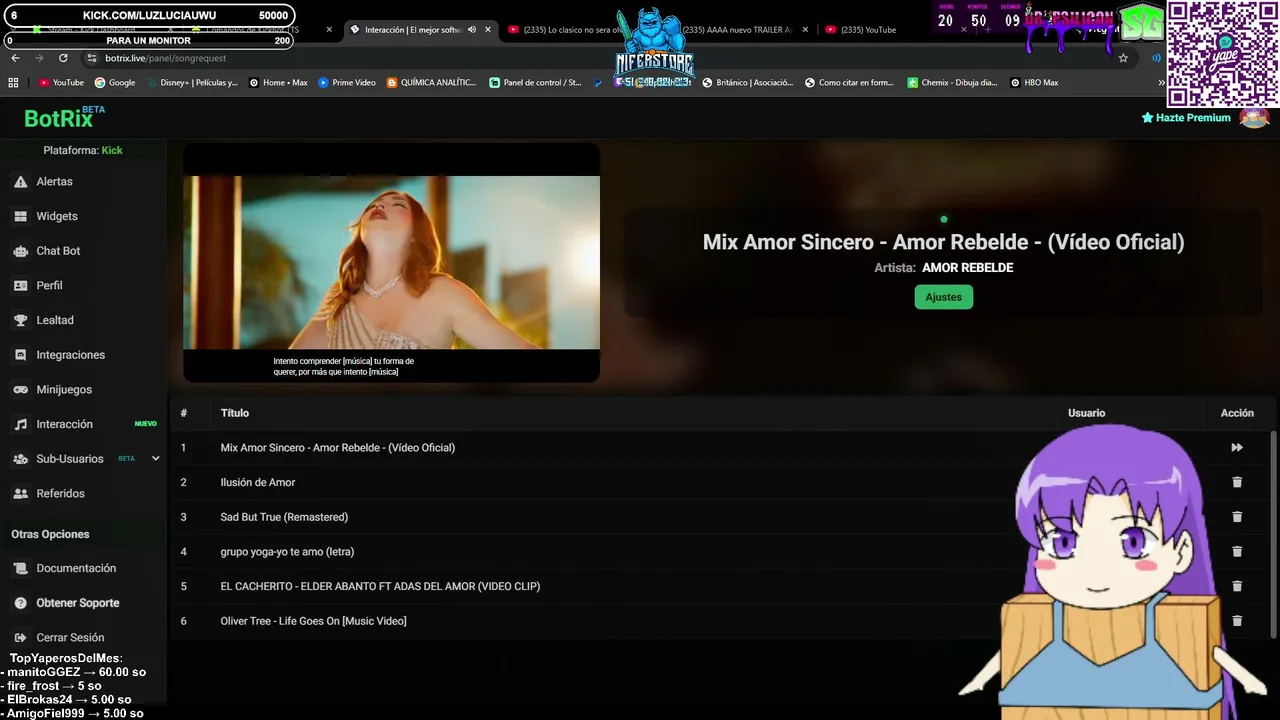Expand the Sub-Usuarios submenu chevron
1280x720 pixels.
[x=155, y=459]
